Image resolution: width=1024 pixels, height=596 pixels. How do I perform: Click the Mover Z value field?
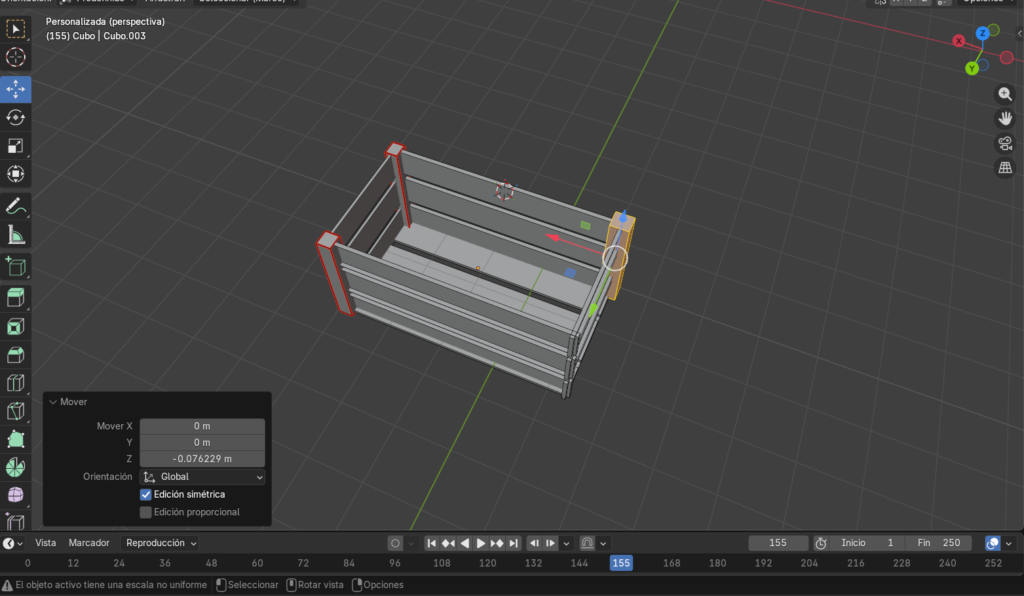(202, 459)
